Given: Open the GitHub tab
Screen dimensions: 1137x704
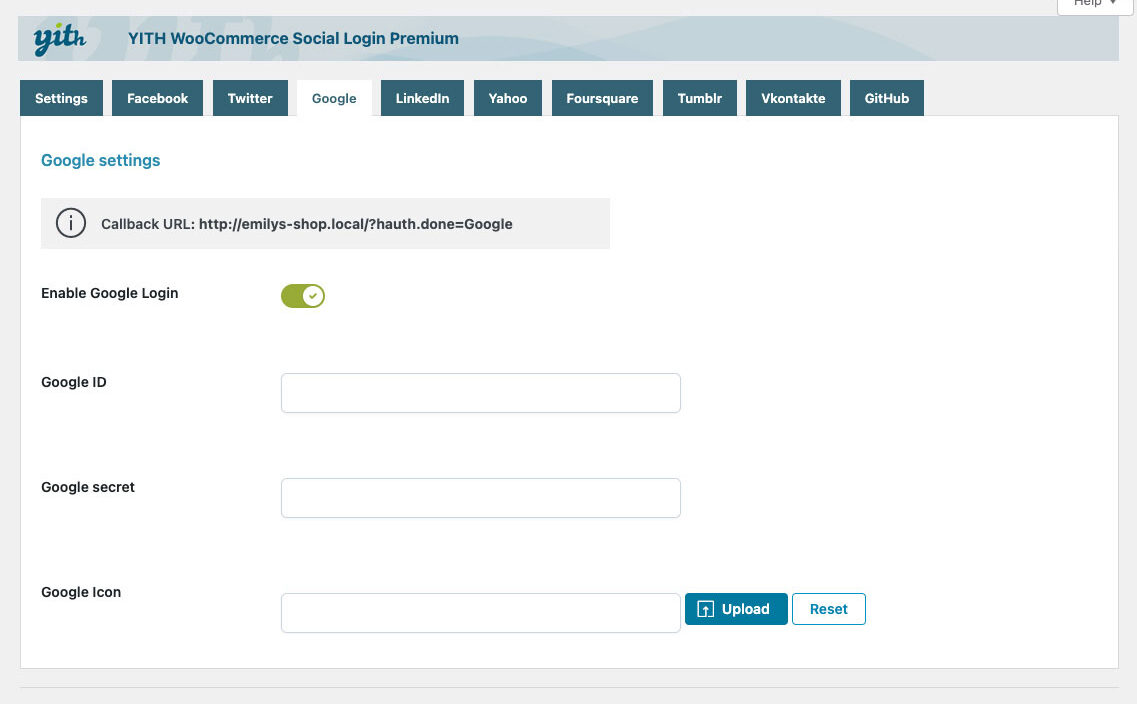Looking at the screenshot, I should coord(887,98).
